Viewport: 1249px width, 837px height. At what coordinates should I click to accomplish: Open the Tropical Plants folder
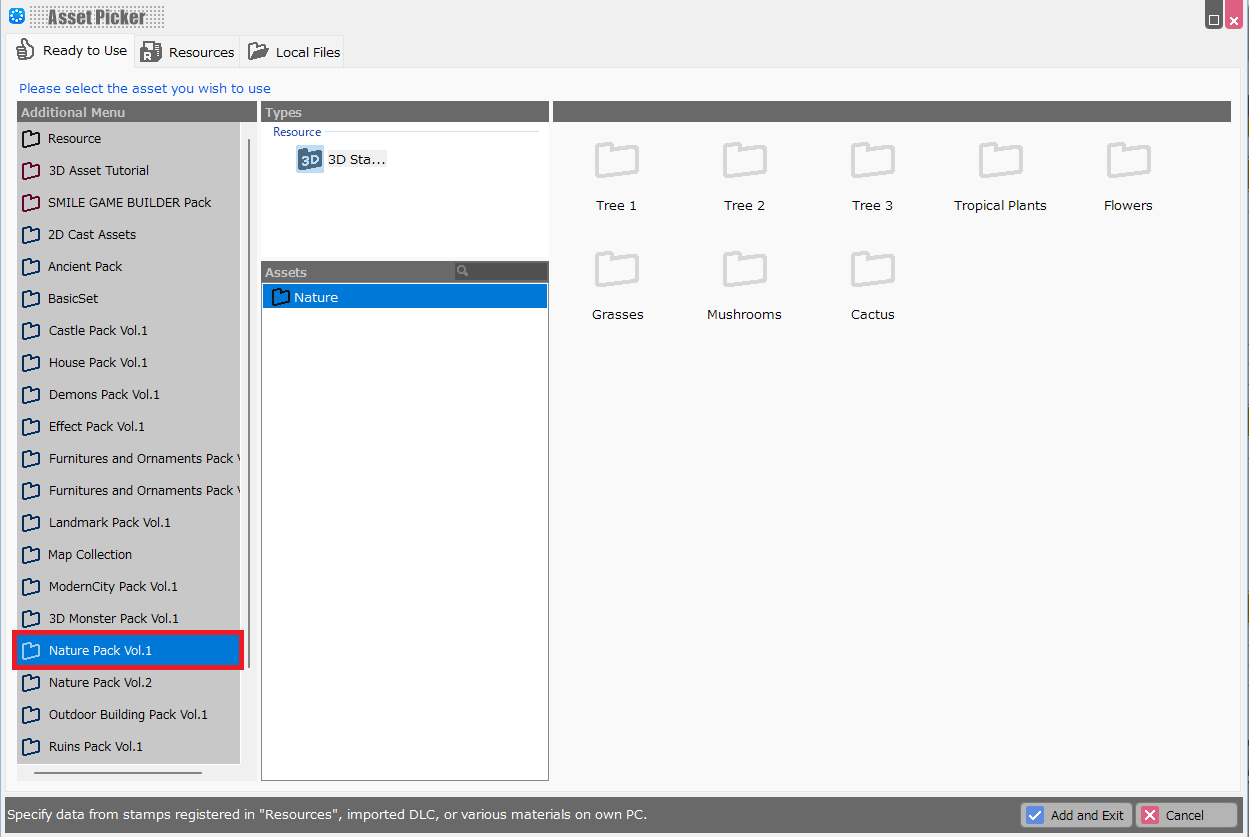point(1000,162)
